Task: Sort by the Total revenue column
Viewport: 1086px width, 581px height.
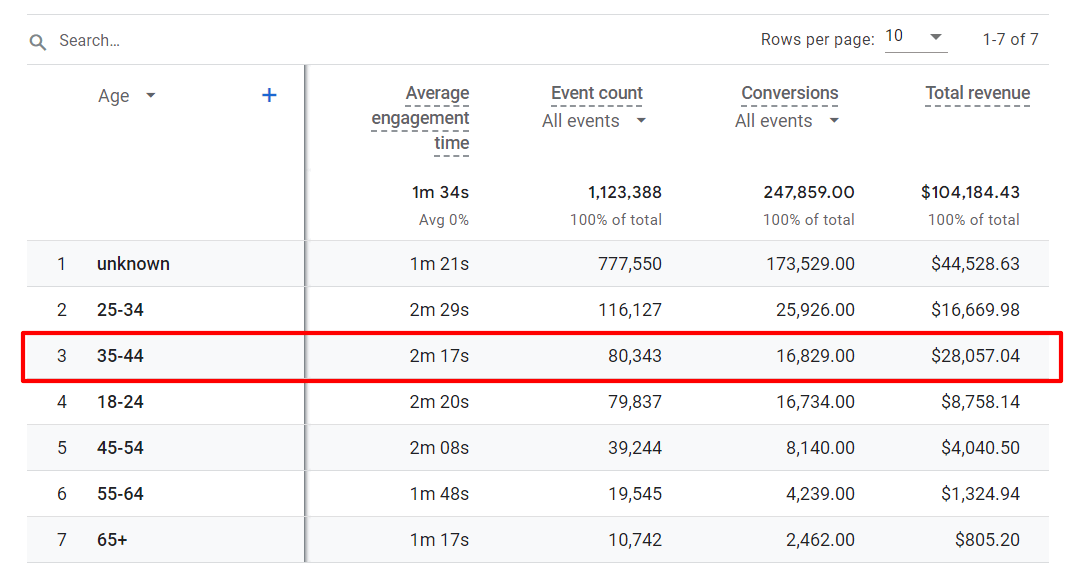Action: (977, 93)
